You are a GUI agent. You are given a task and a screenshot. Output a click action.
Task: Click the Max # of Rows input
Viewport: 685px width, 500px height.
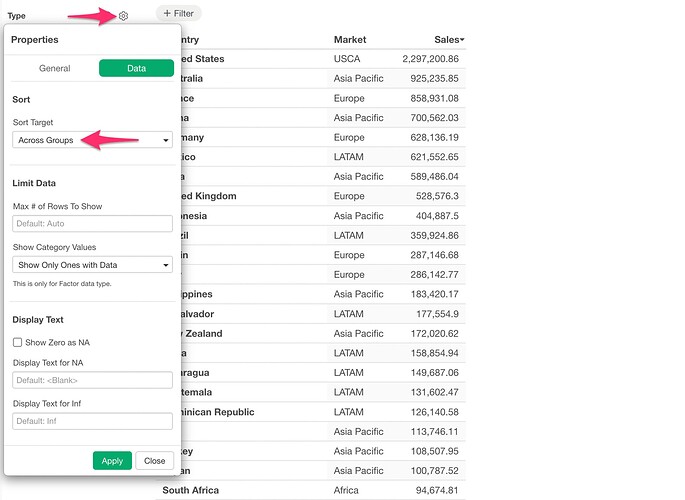tap(92, 223)
